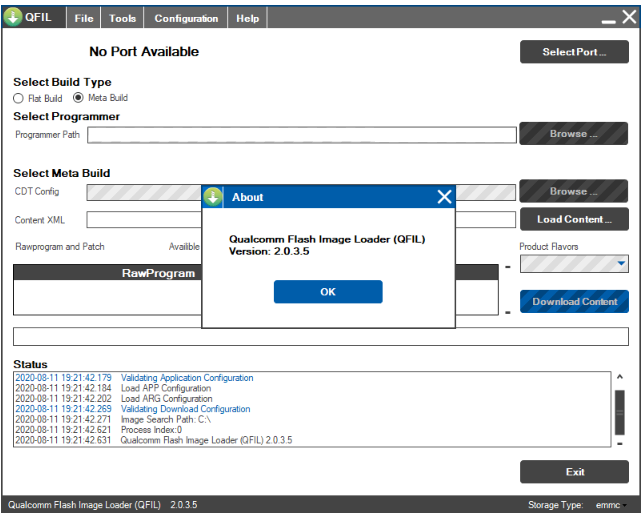641x528 pixels.
Task: Click the Exit button
Action: point(574,472)
